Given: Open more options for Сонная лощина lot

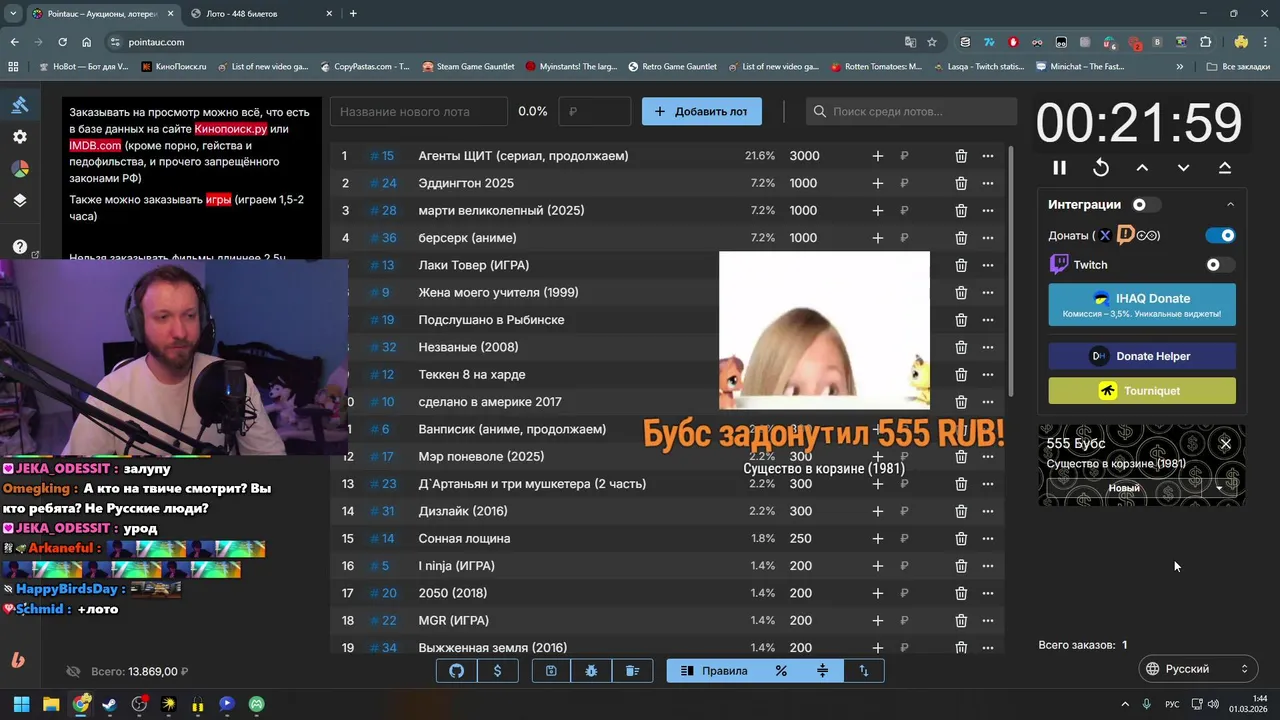Looking at the screenshot, I should (988, 538).
